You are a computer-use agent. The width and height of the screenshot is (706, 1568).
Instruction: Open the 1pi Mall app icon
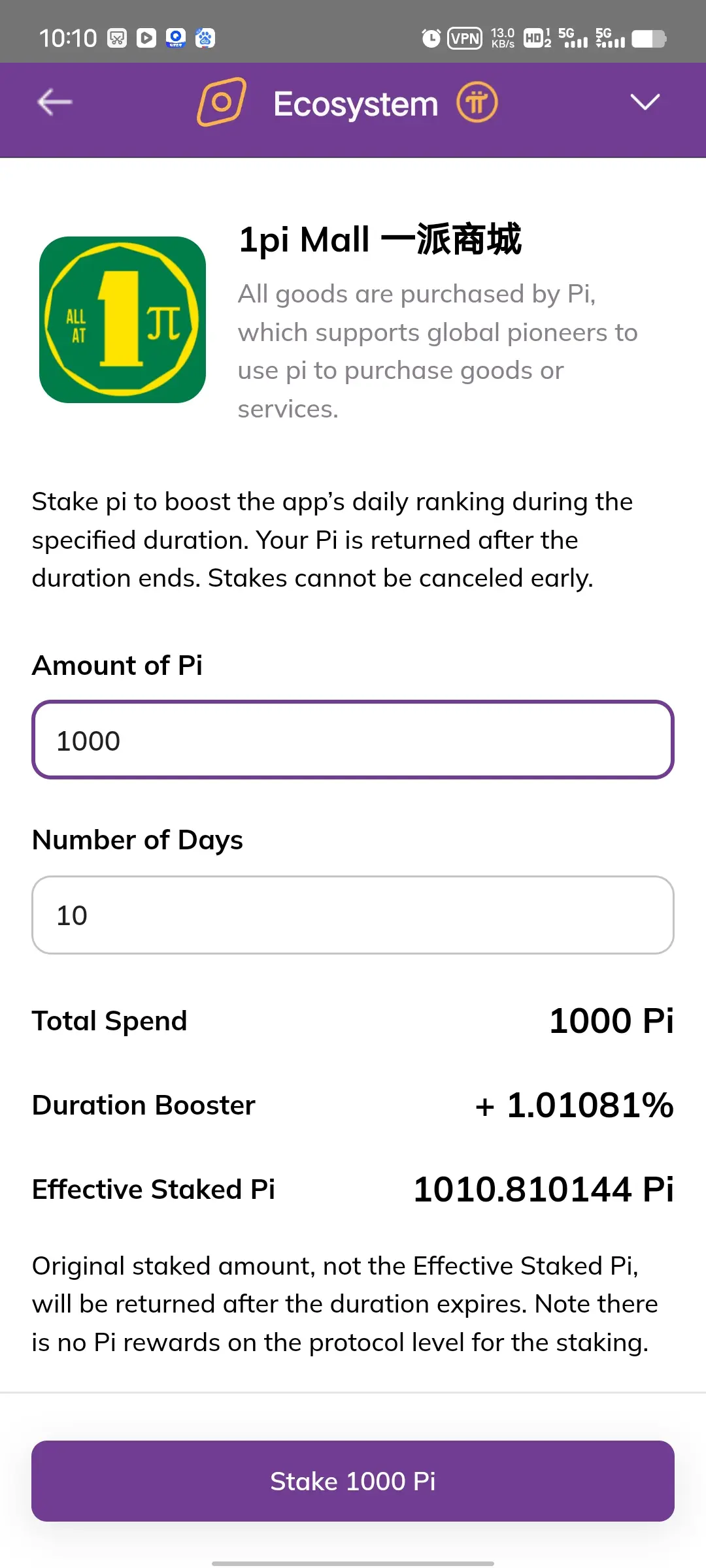click(123, 319)
